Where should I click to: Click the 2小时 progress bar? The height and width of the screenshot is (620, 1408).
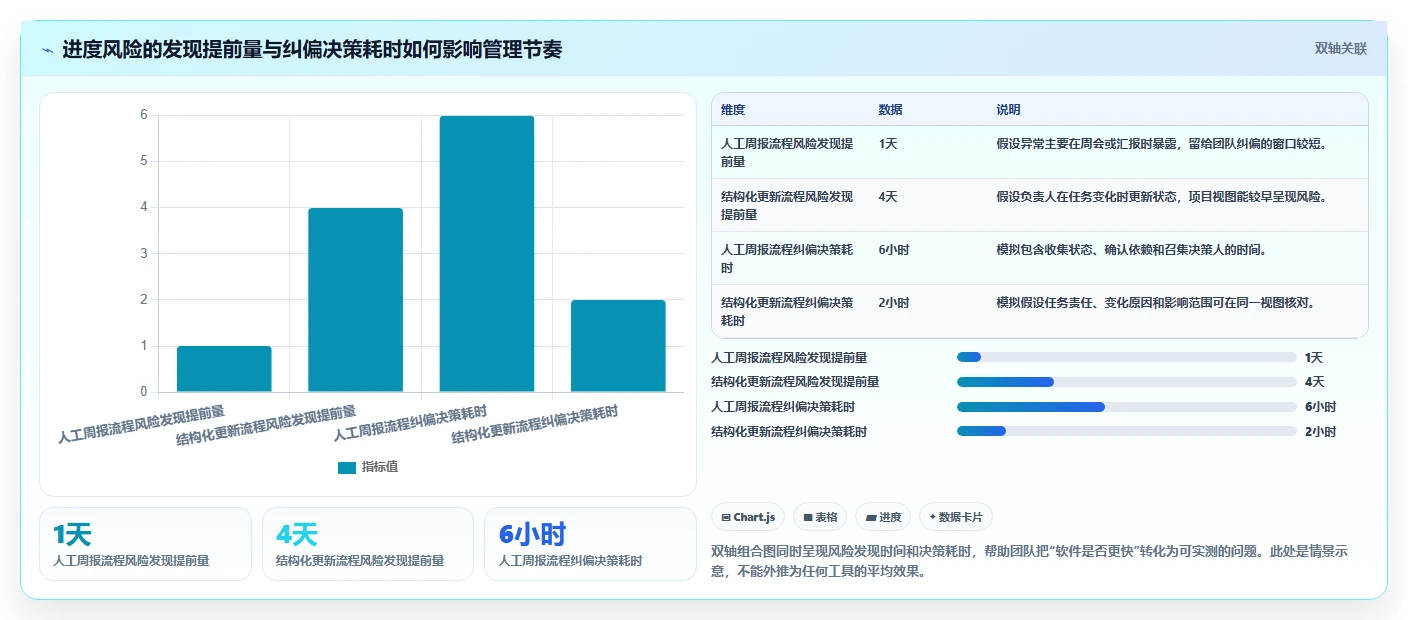coord(1126,432)
